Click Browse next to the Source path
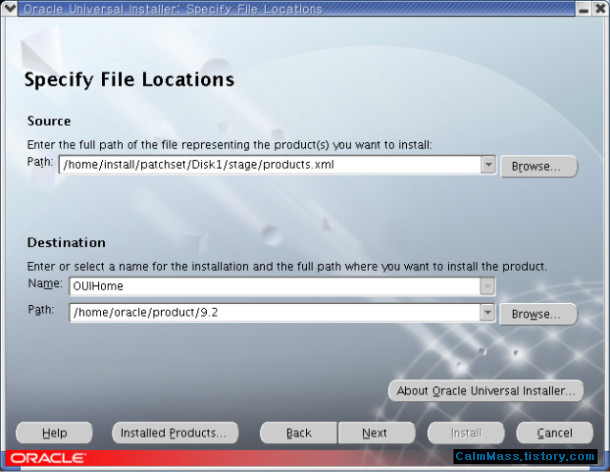The height and width of the screenshot is (472, 610). 539,167
